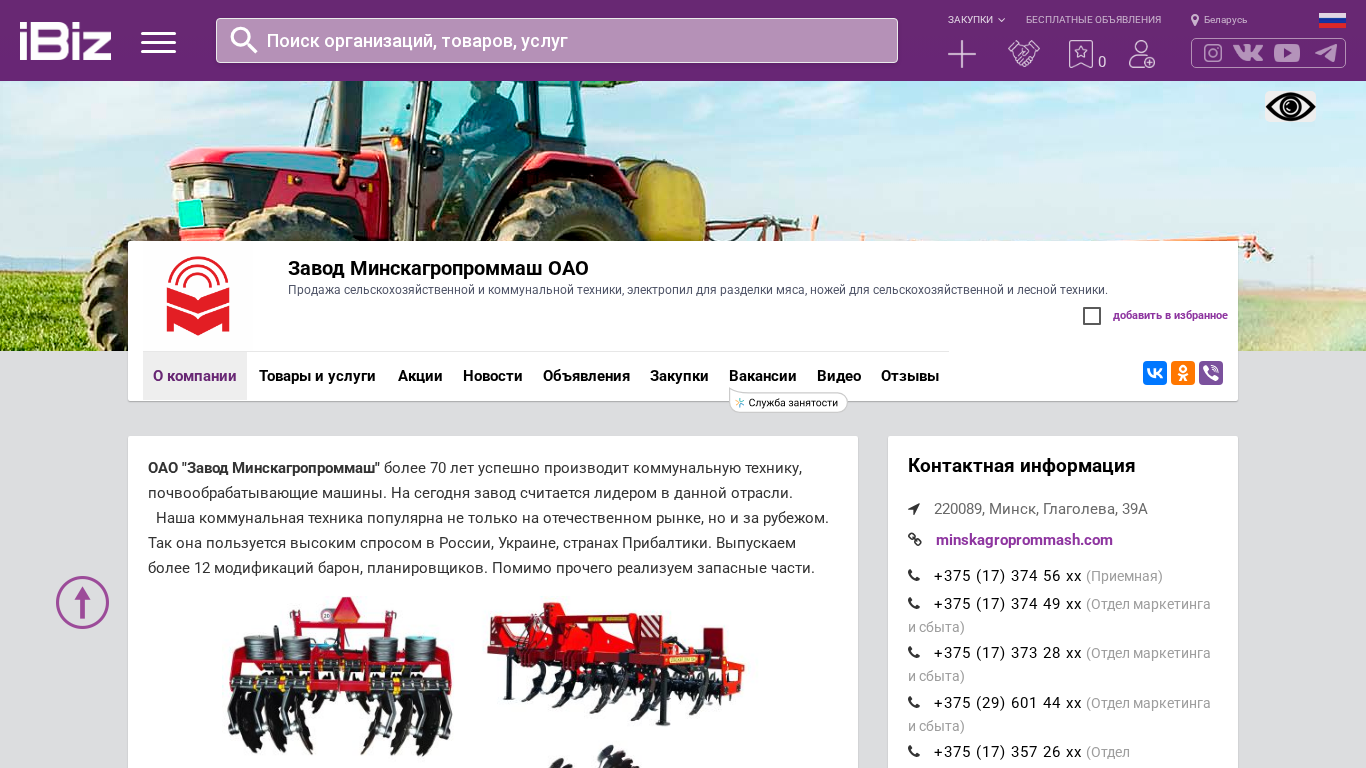This screenshot has height=768, width=1366.
Task: Click the 'Контактная информация' heading
Action: point(1022,466)
